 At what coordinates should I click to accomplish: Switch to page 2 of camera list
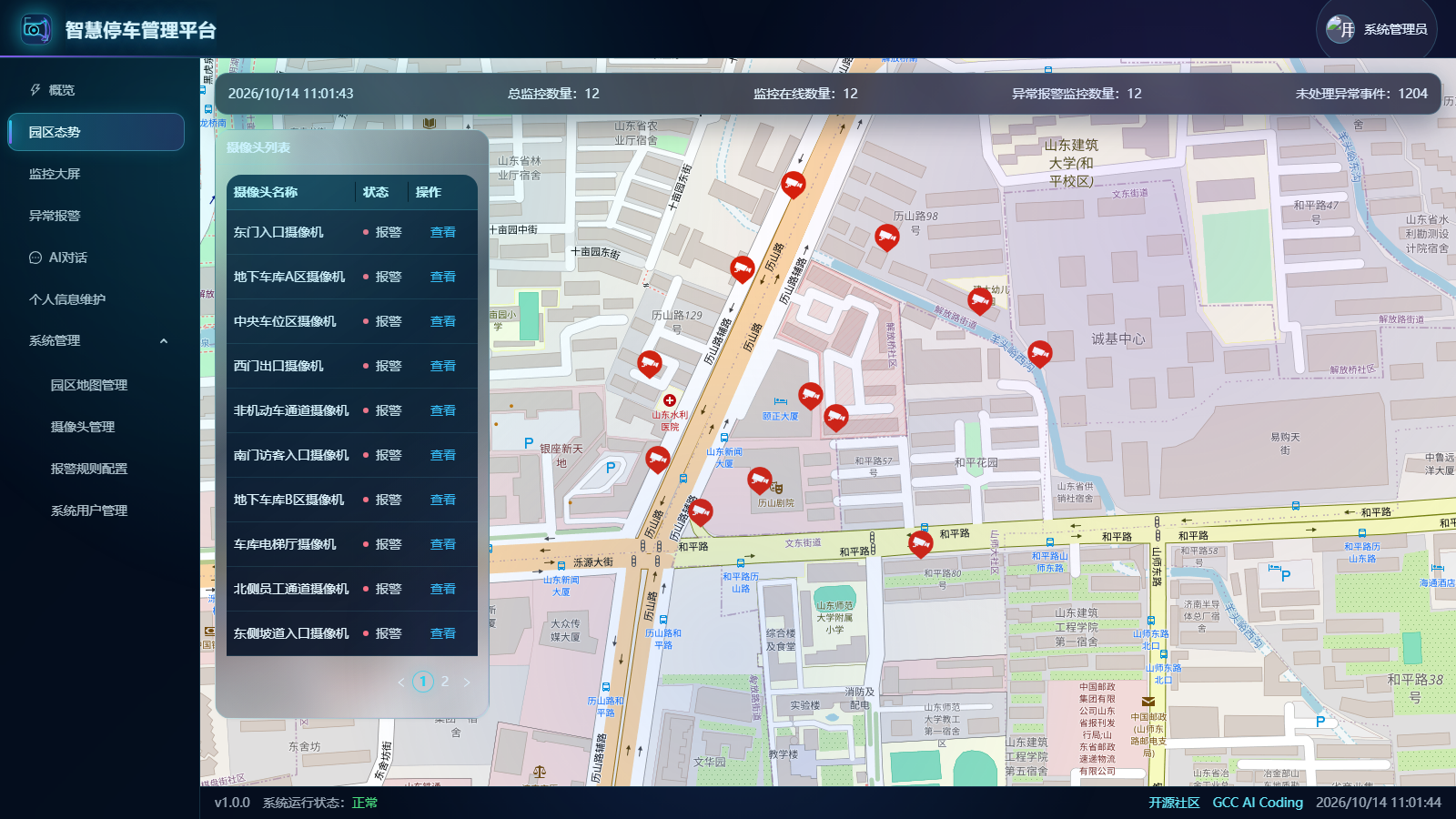click(x=445, y=682)
